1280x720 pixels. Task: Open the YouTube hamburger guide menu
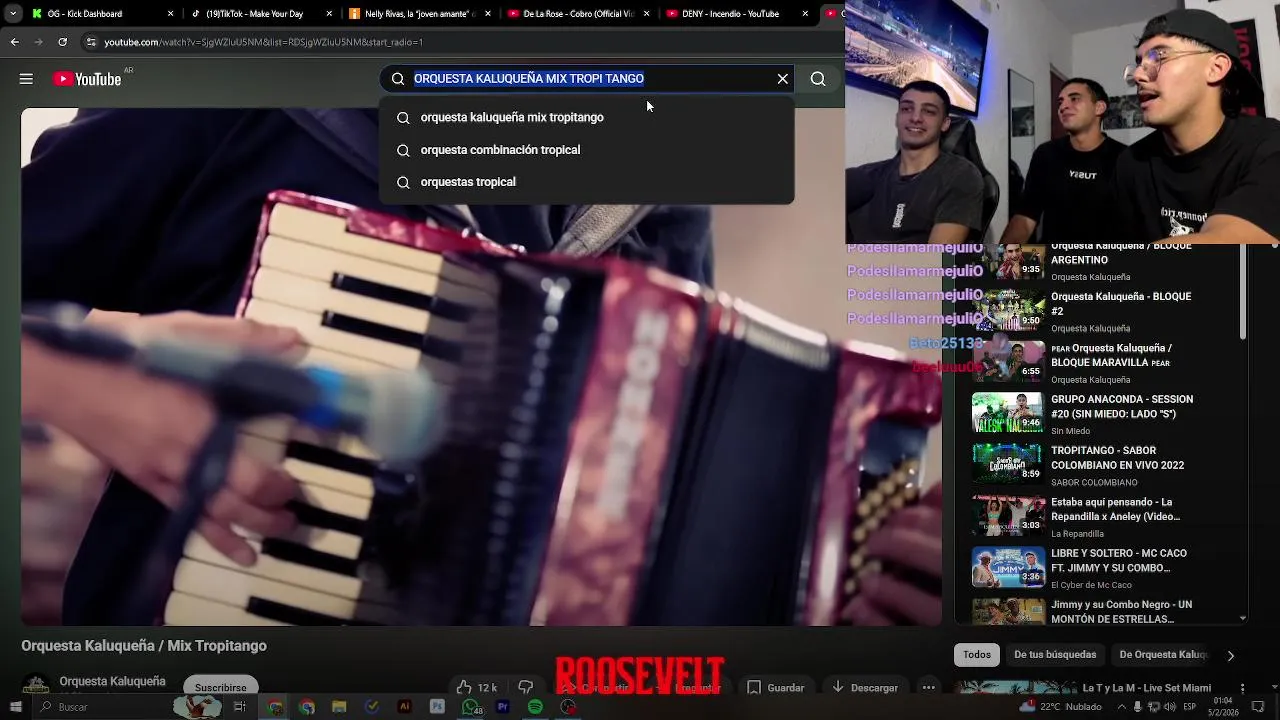click(26, 79)
